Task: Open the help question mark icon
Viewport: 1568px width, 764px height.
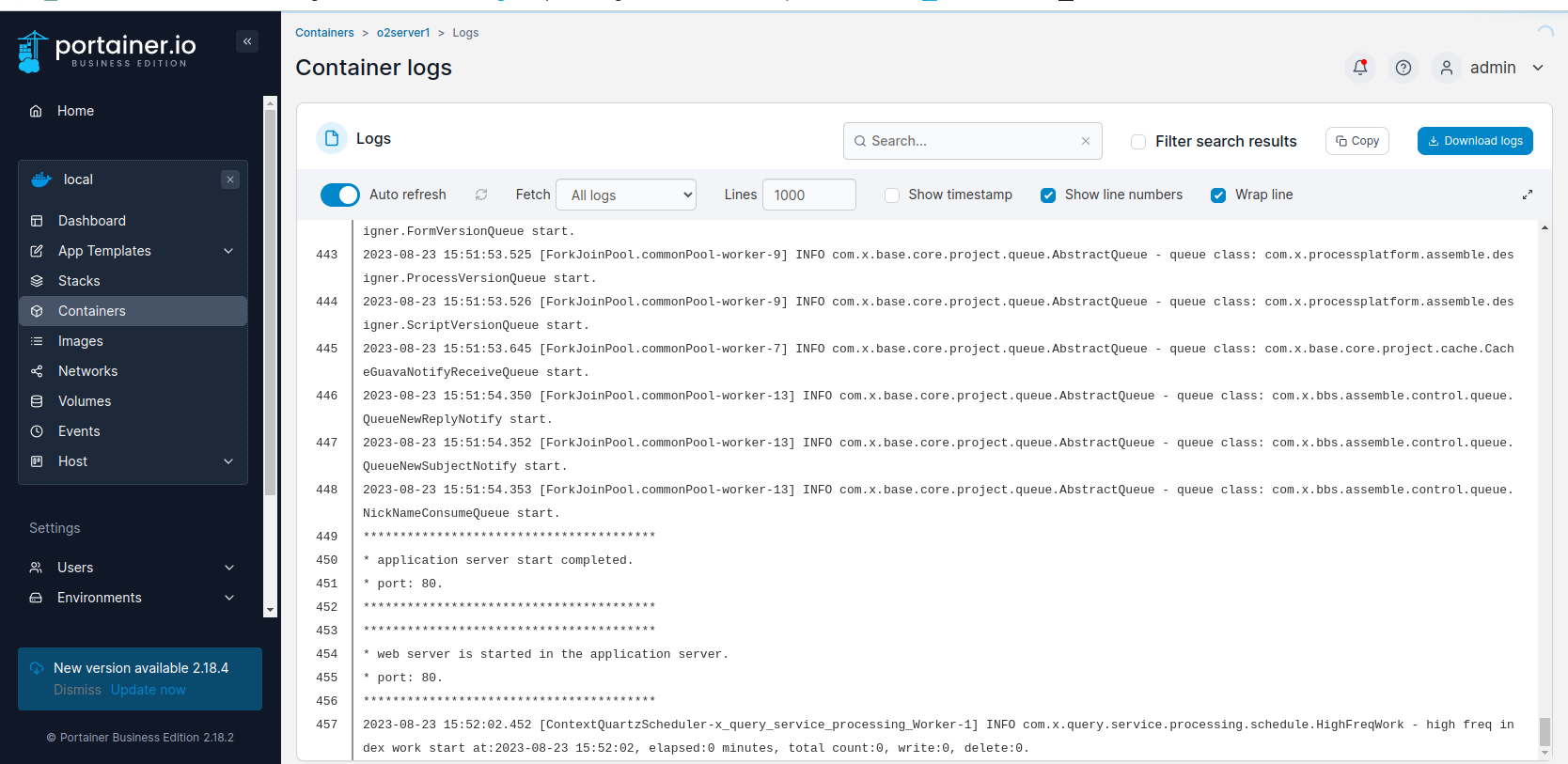Action: point(1403,68)
